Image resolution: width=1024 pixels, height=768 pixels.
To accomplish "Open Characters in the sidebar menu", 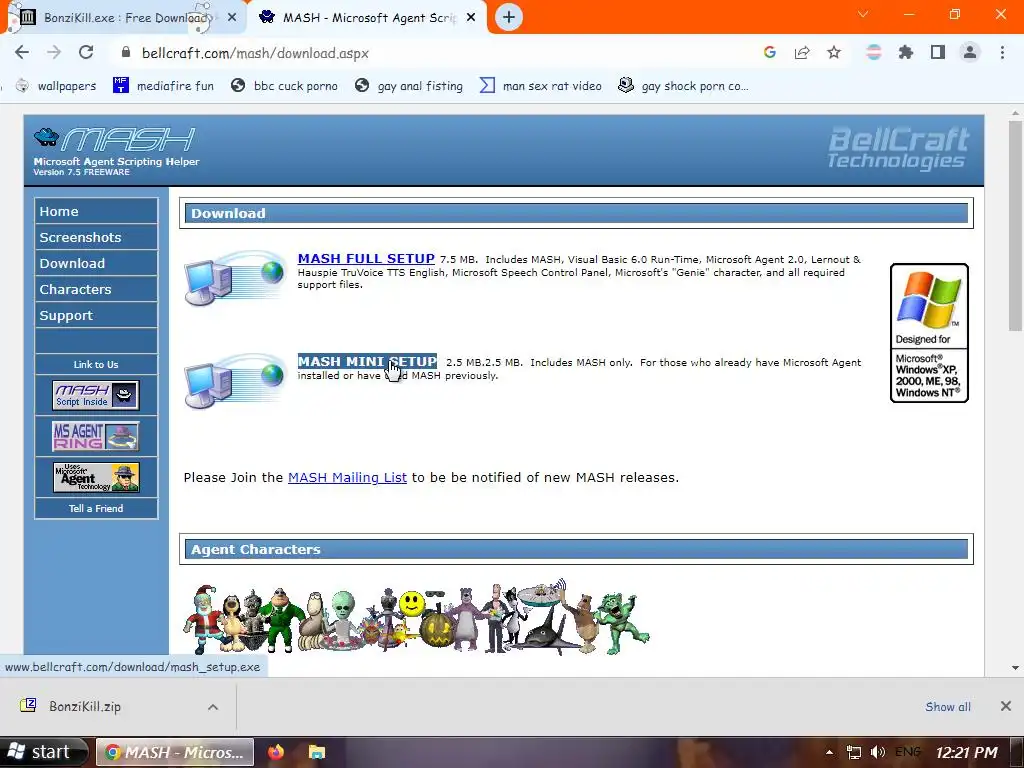I will 96,289.
